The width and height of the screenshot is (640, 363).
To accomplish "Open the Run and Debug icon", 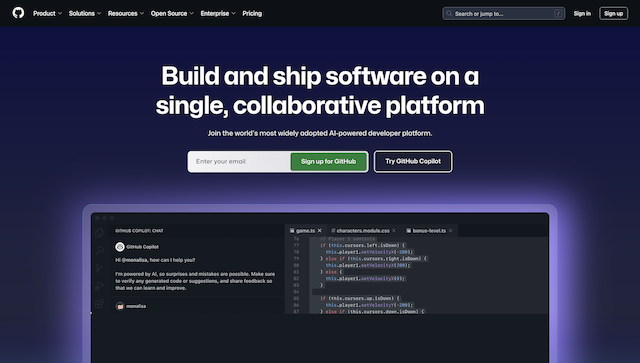I will pyautogui.click(x=99, y=286).
